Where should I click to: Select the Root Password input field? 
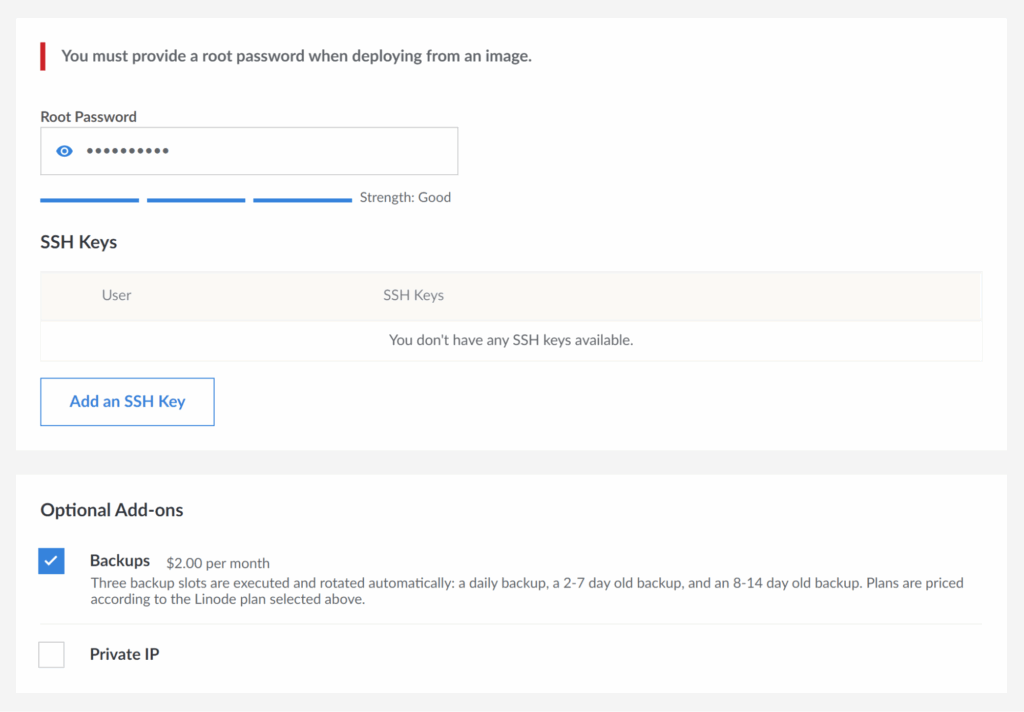coord(250,151)
